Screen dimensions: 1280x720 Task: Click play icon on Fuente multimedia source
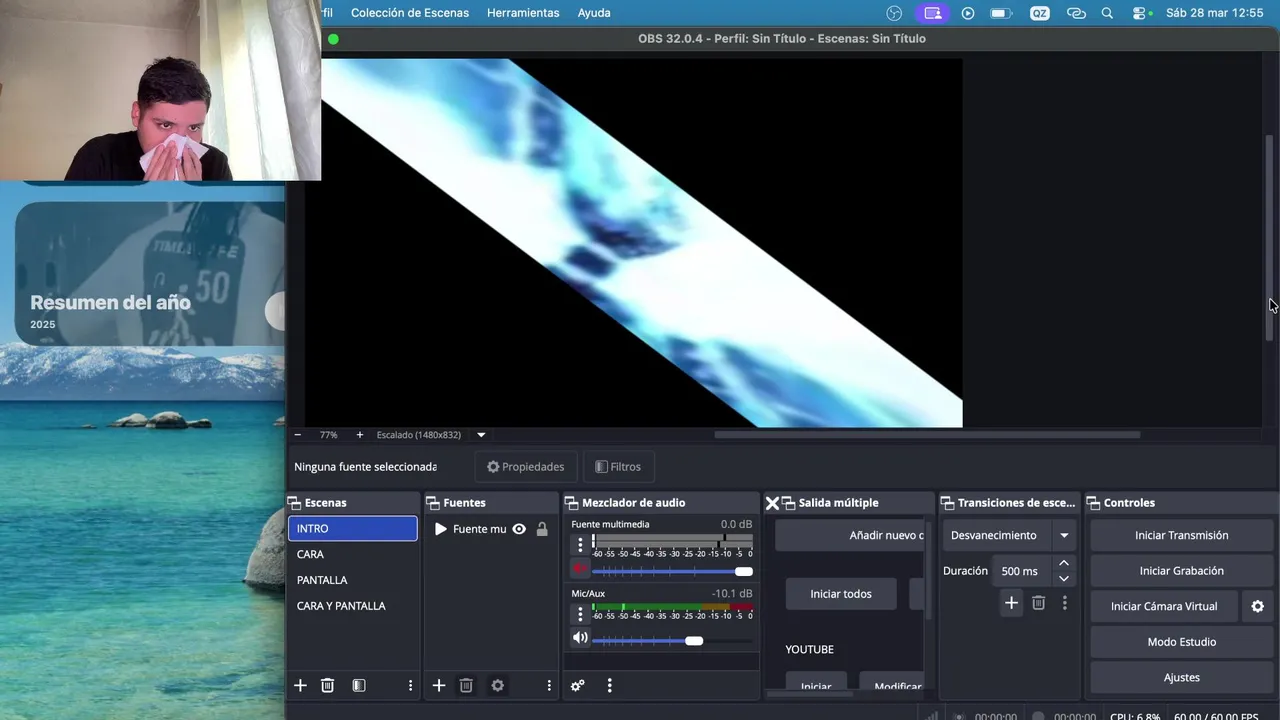click(441, 529)
